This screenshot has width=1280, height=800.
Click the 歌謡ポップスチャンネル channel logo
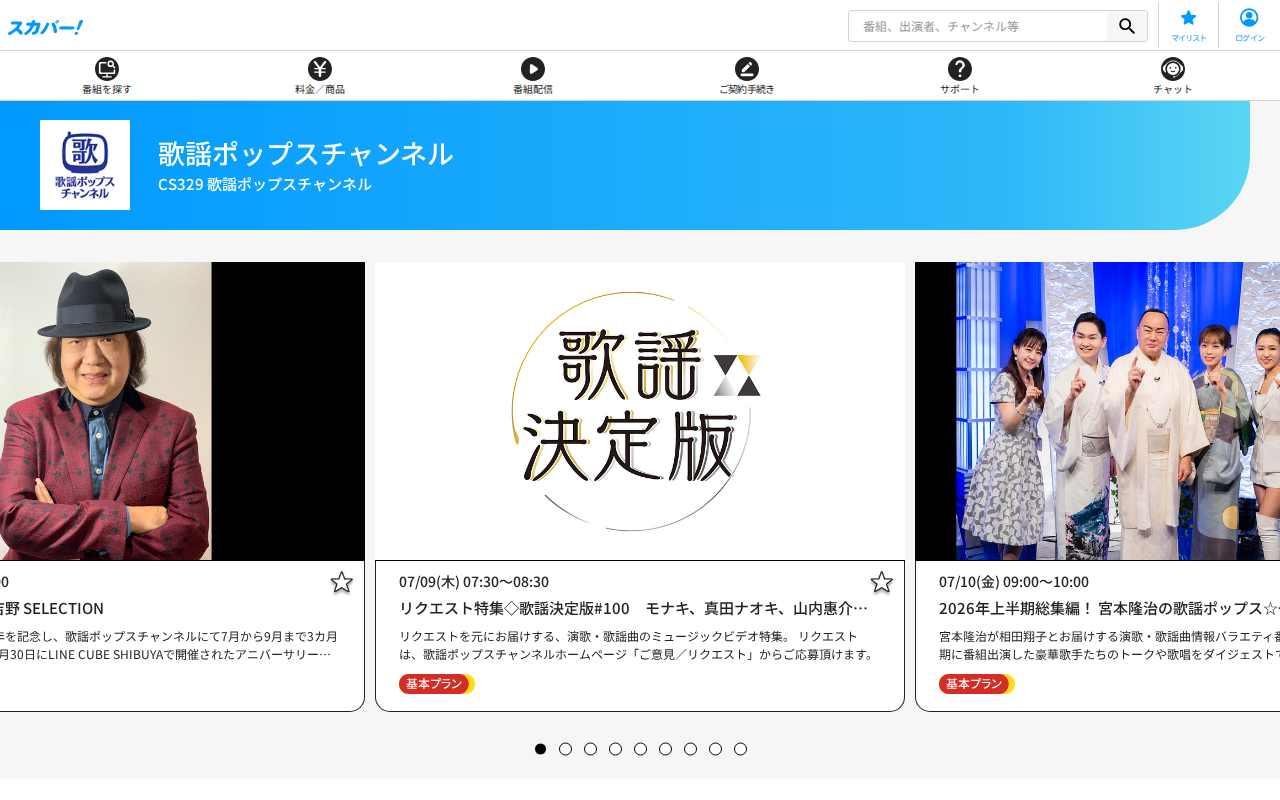(85, 165)
